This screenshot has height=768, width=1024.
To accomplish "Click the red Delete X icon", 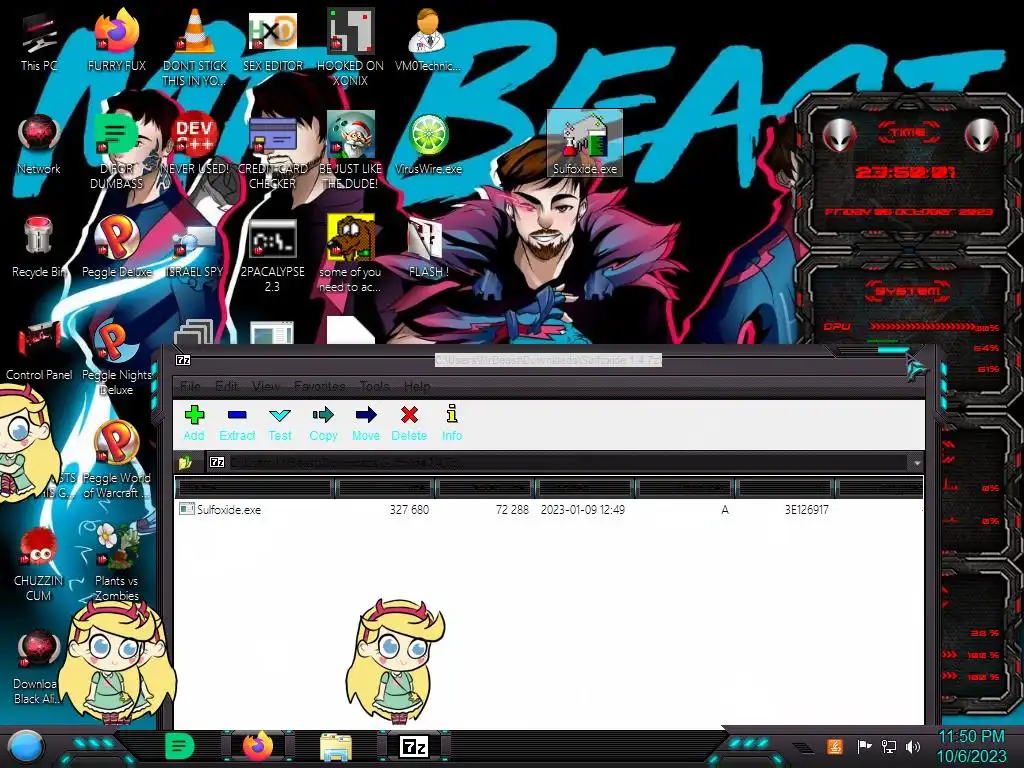I will pos(409,415).
